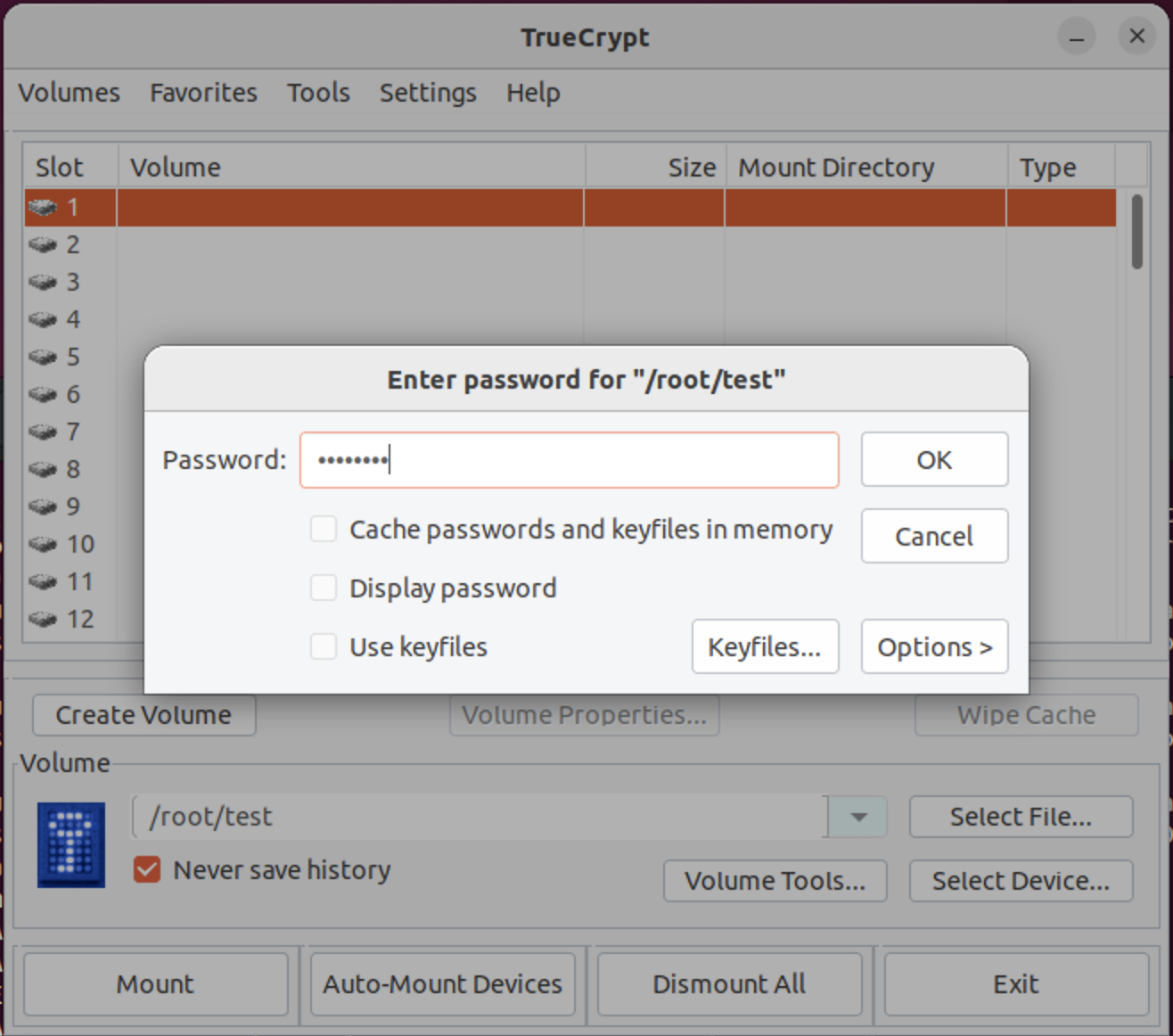Expand the Options > section in password dialog
Viewport: 1173px width, 1036px height.
934,646
